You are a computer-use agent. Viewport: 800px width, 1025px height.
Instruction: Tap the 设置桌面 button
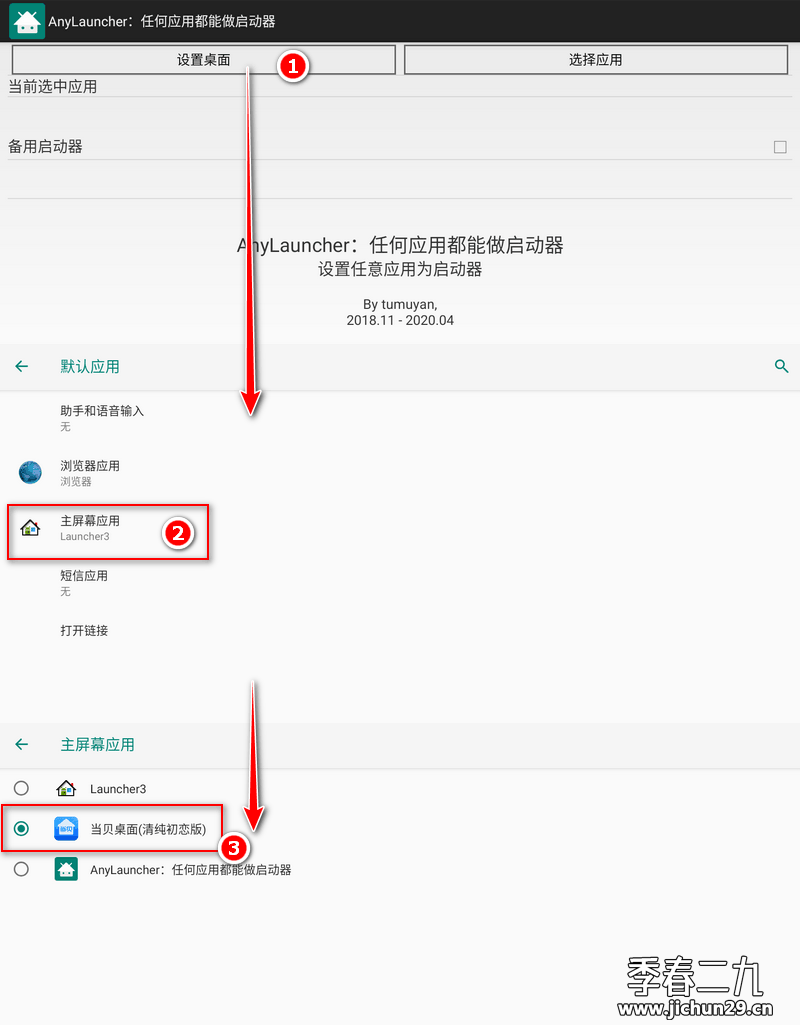click(x=203, y=59)
